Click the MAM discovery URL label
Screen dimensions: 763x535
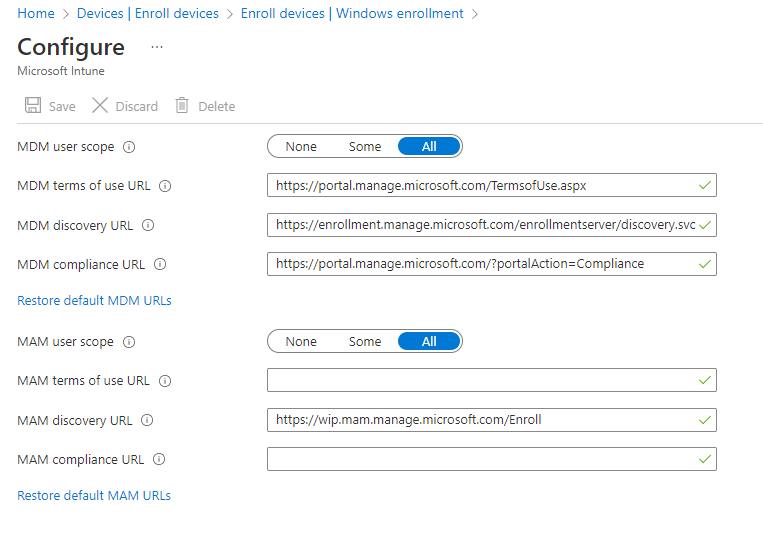click(74, 421)
